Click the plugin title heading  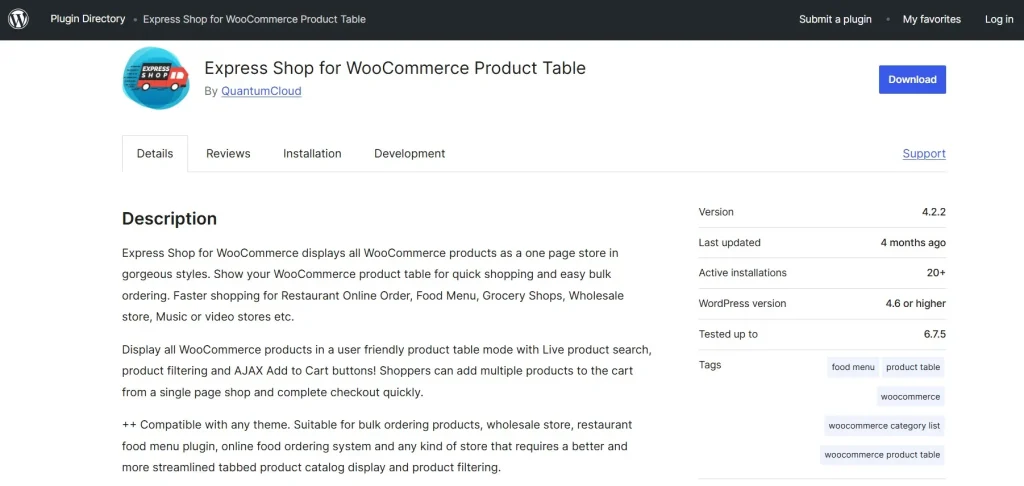tap(395, 68)
